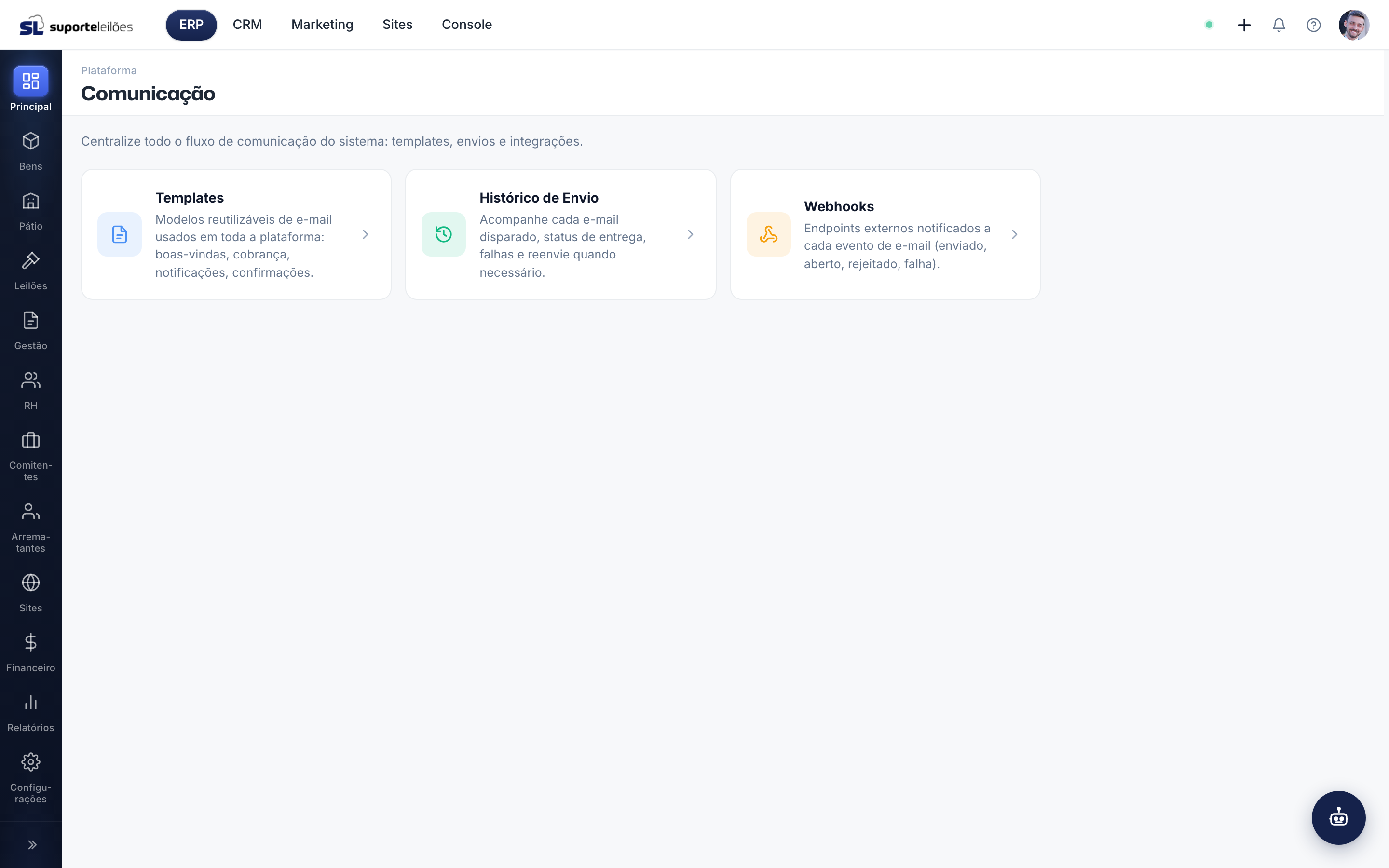Click the Histórico de Envio description text
The height and width of the screenshot is (868, 1389).
click(563, 246)
